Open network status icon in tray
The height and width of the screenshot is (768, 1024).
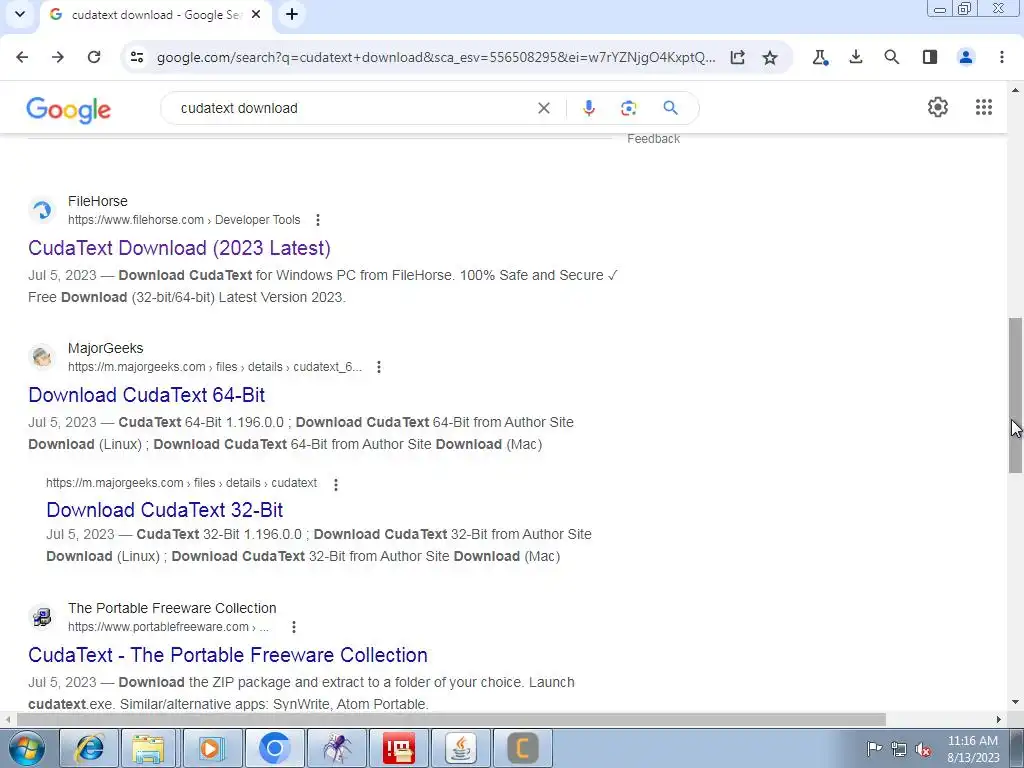tap(899, 749)
